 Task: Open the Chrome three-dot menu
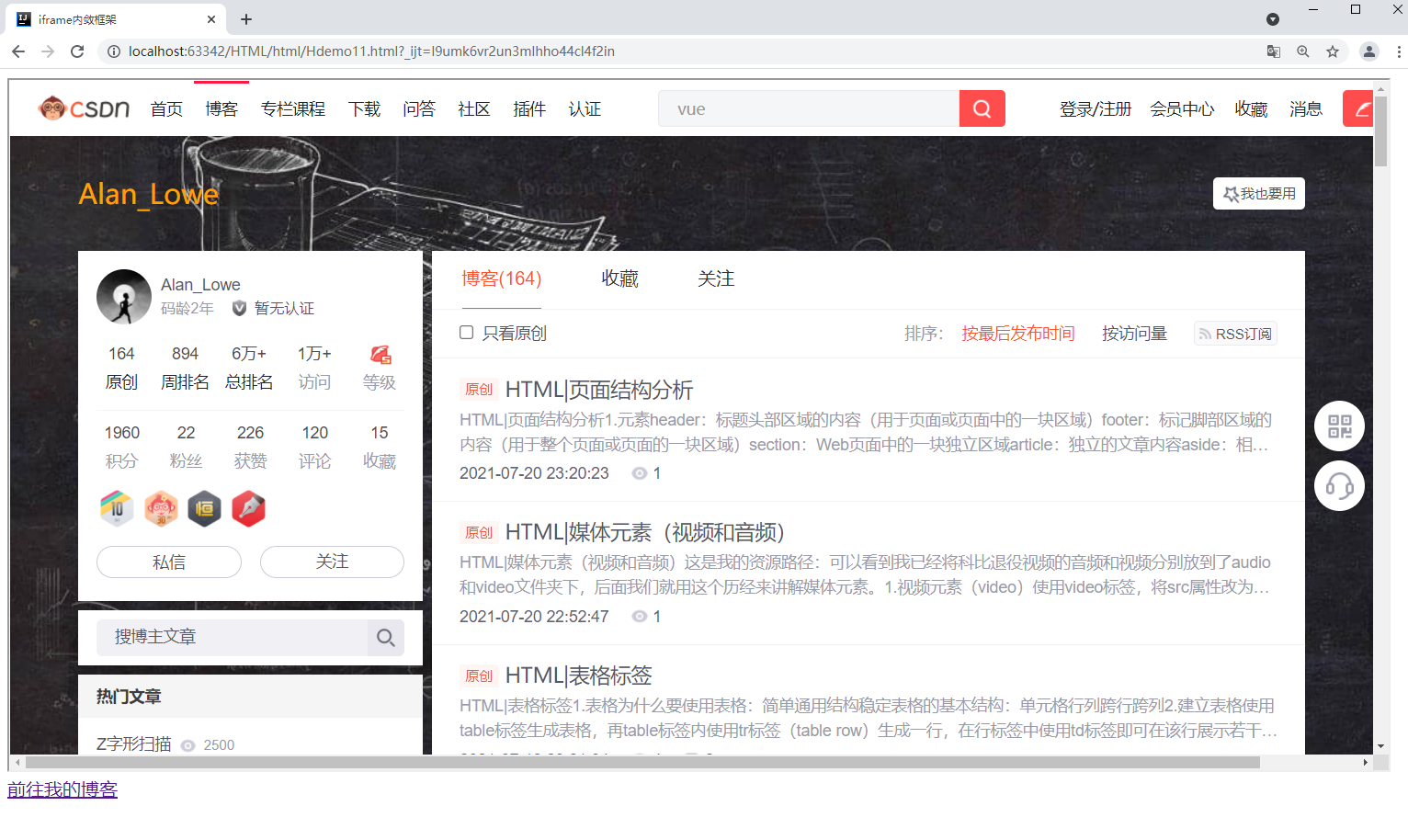pos(1399,51)
